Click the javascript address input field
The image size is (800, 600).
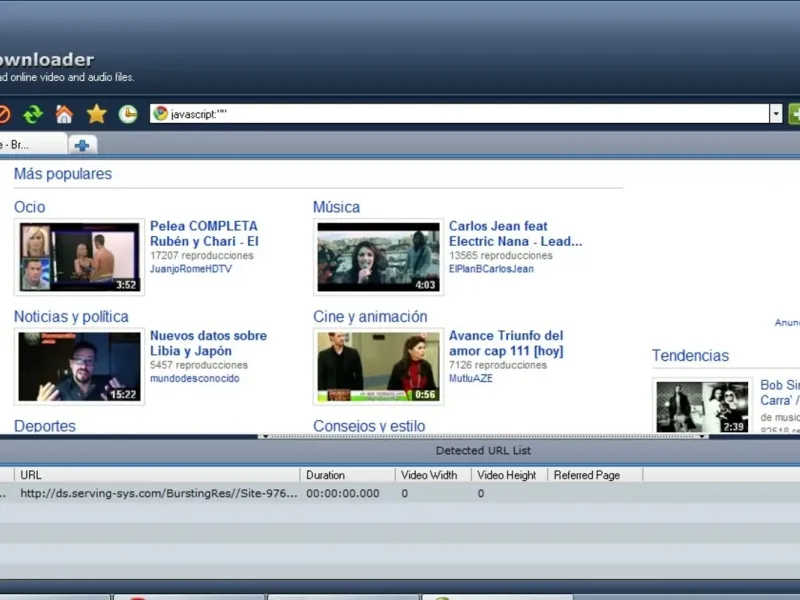(x=460, y=114)
